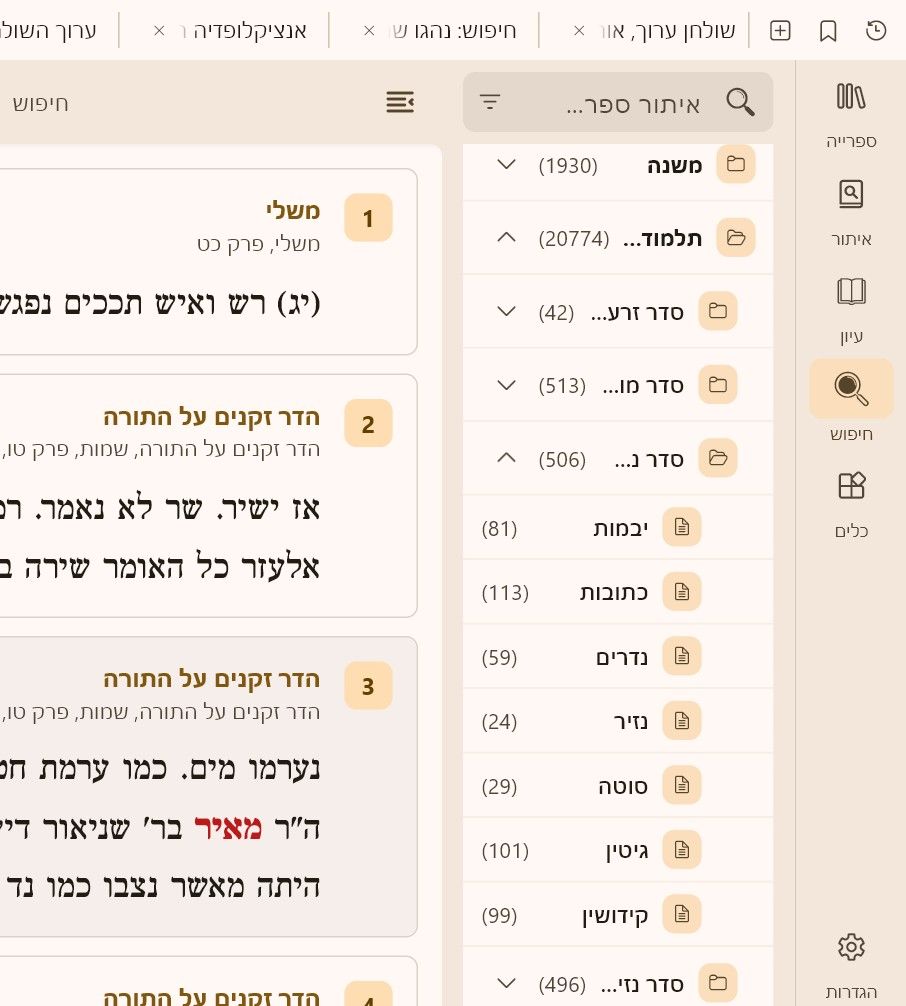Click the history clock icon

(876, 30)
